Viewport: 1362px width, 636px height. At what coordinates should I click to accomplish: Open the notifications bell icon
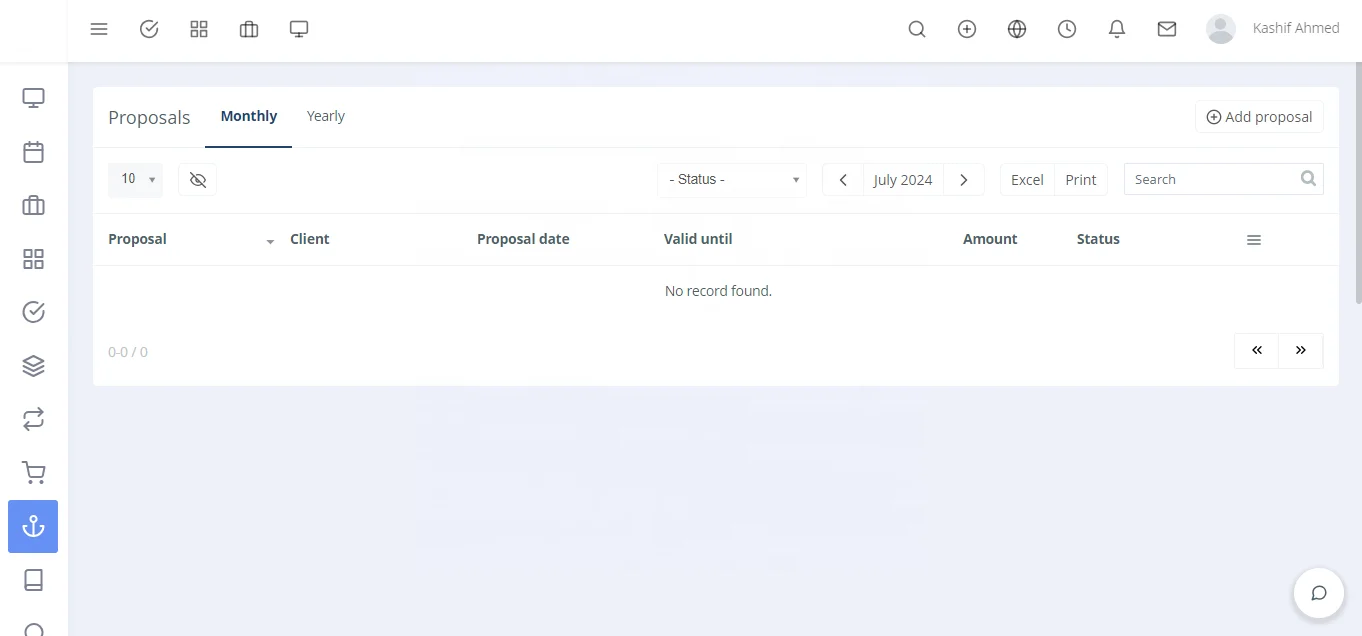click(x=1117, y=29)
